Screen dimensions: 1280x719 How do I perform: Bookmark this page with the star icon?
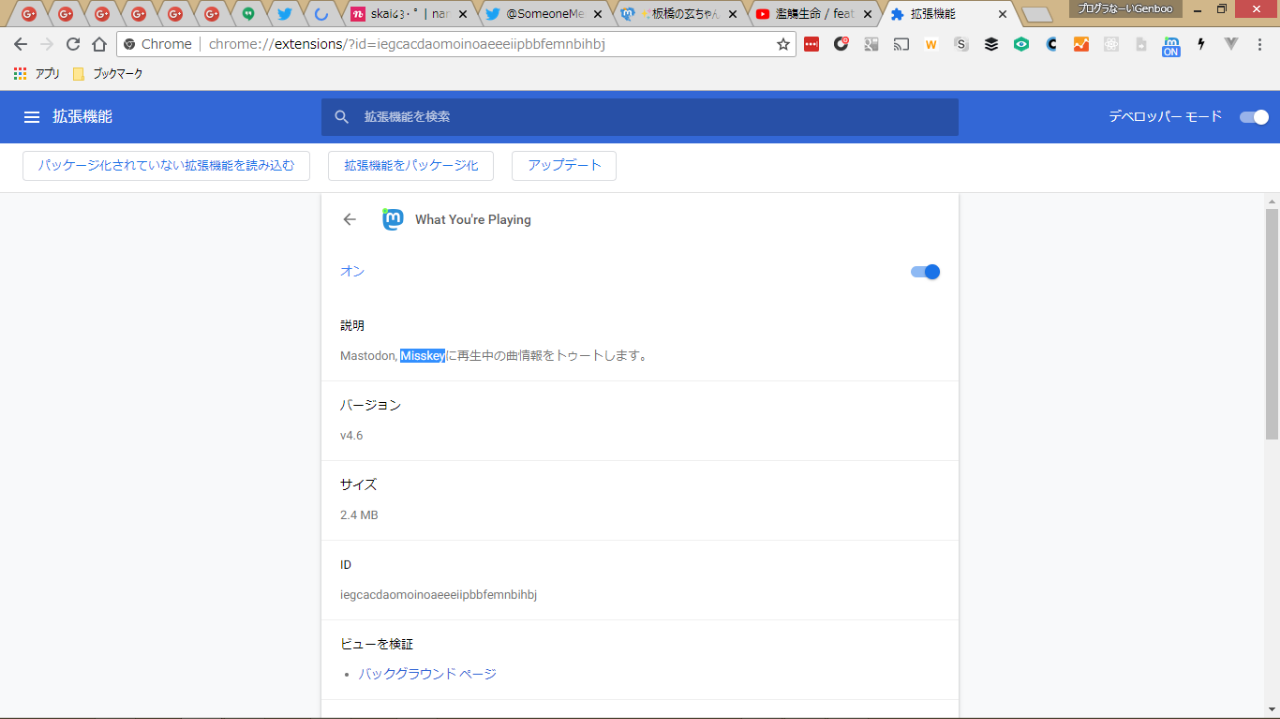coord(783,44)
